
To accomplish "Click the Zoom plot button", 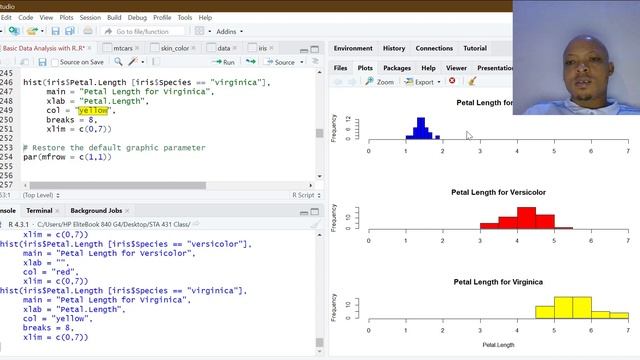I will pos(380,82).
